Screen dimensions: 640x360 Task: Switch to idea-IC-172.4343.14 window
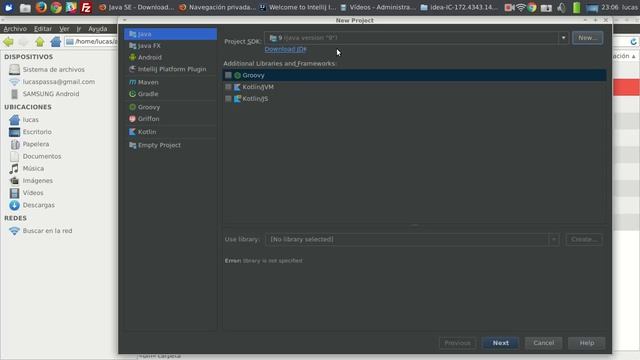[459, 7]
